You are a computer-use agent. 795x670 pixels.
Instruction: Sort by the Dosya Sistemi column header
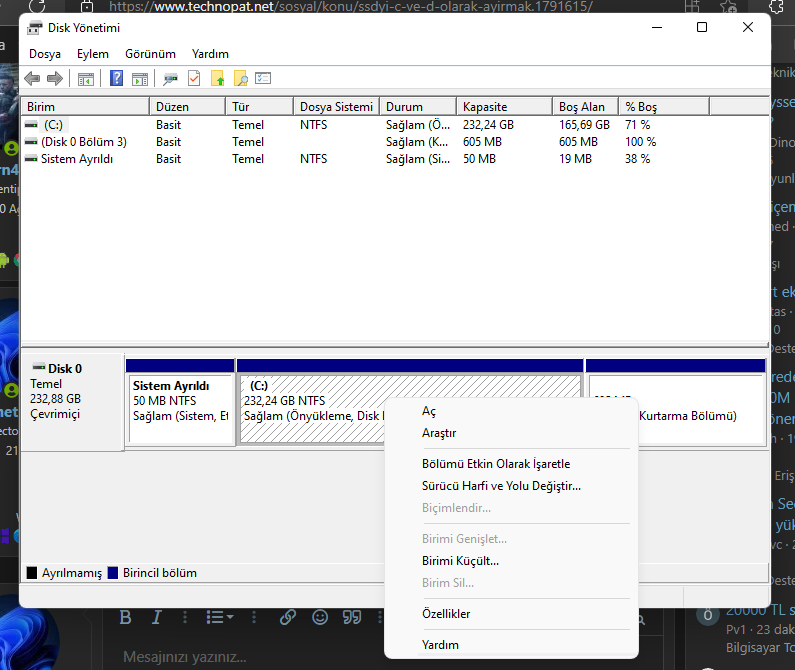point(336,107)
